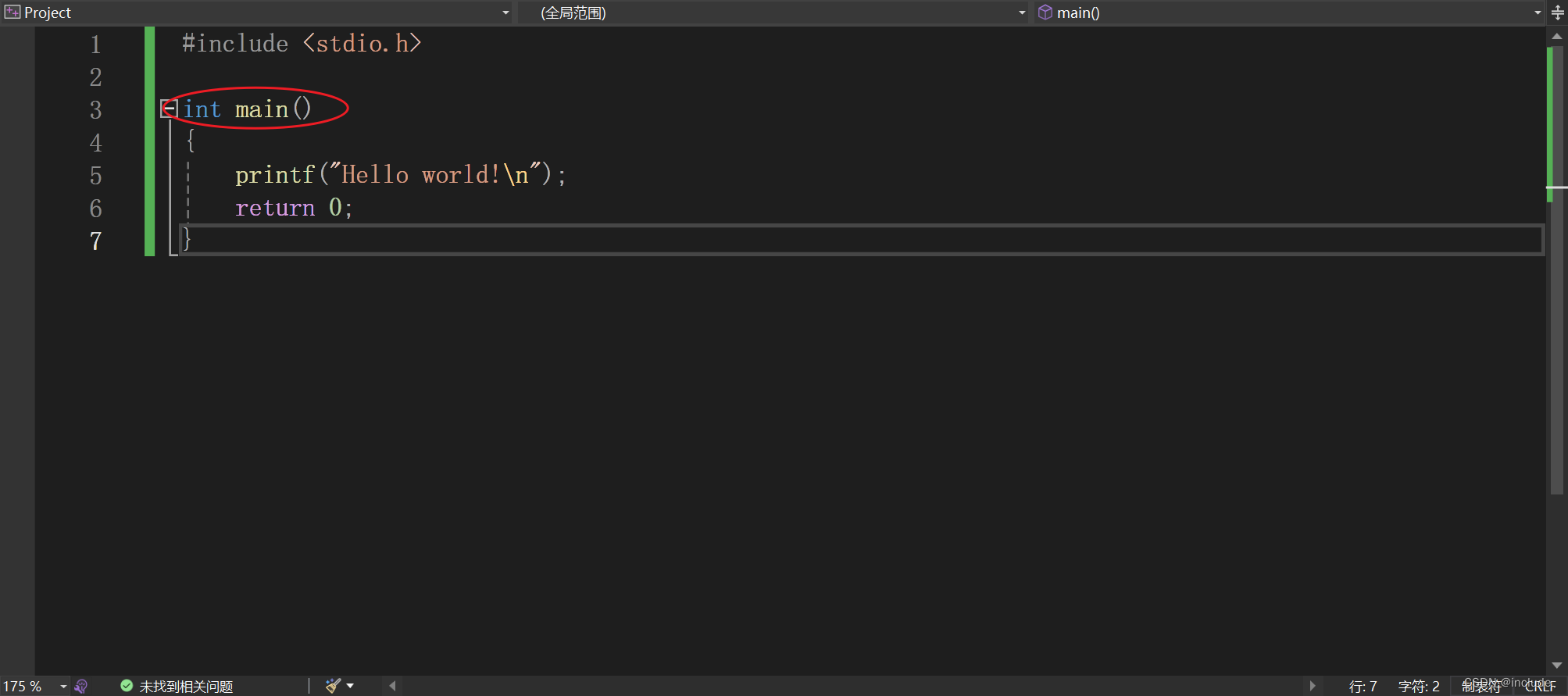Click the vertical scroll up arrow
This screenshot has width=1568, height=696.
1556,36
